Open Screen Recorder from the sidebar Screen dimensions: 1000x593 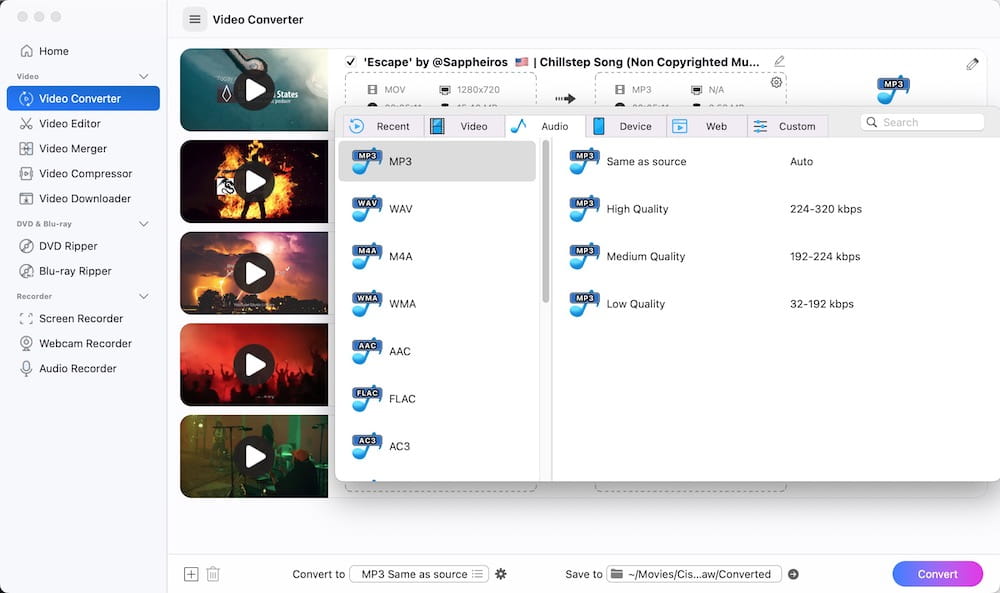(x=83, y=318)
